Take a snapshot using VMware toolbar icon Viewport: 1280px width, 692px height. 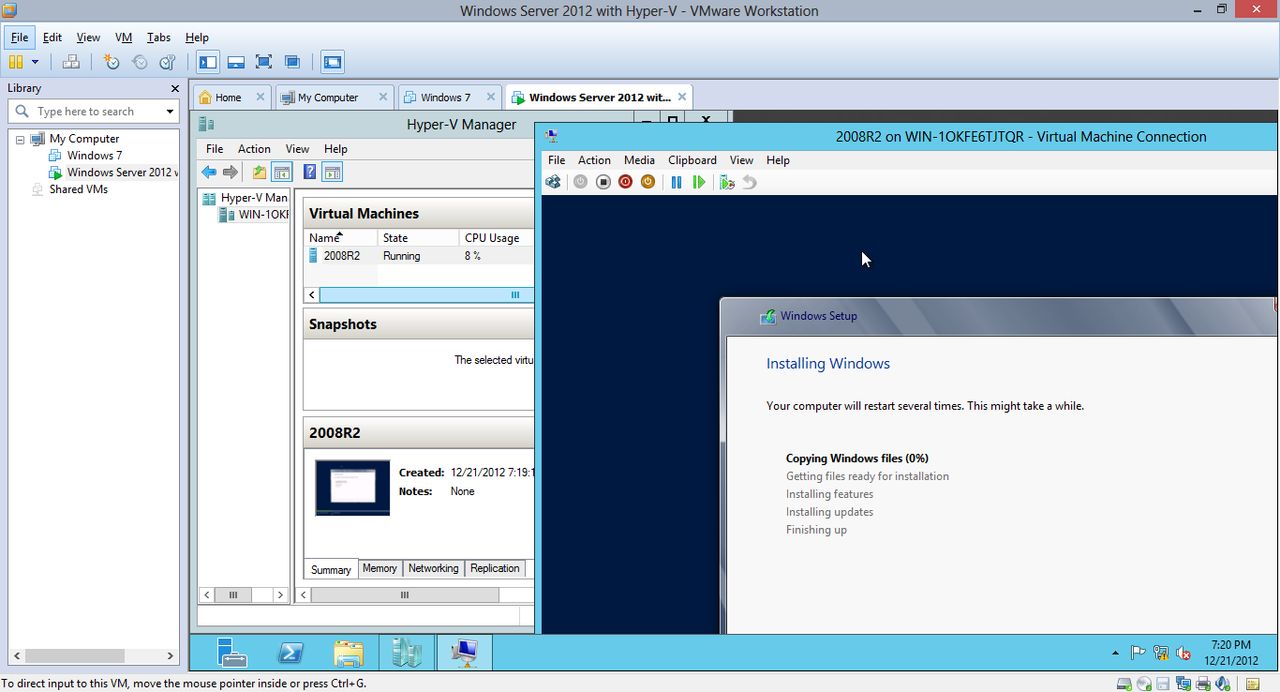[112, 62]
